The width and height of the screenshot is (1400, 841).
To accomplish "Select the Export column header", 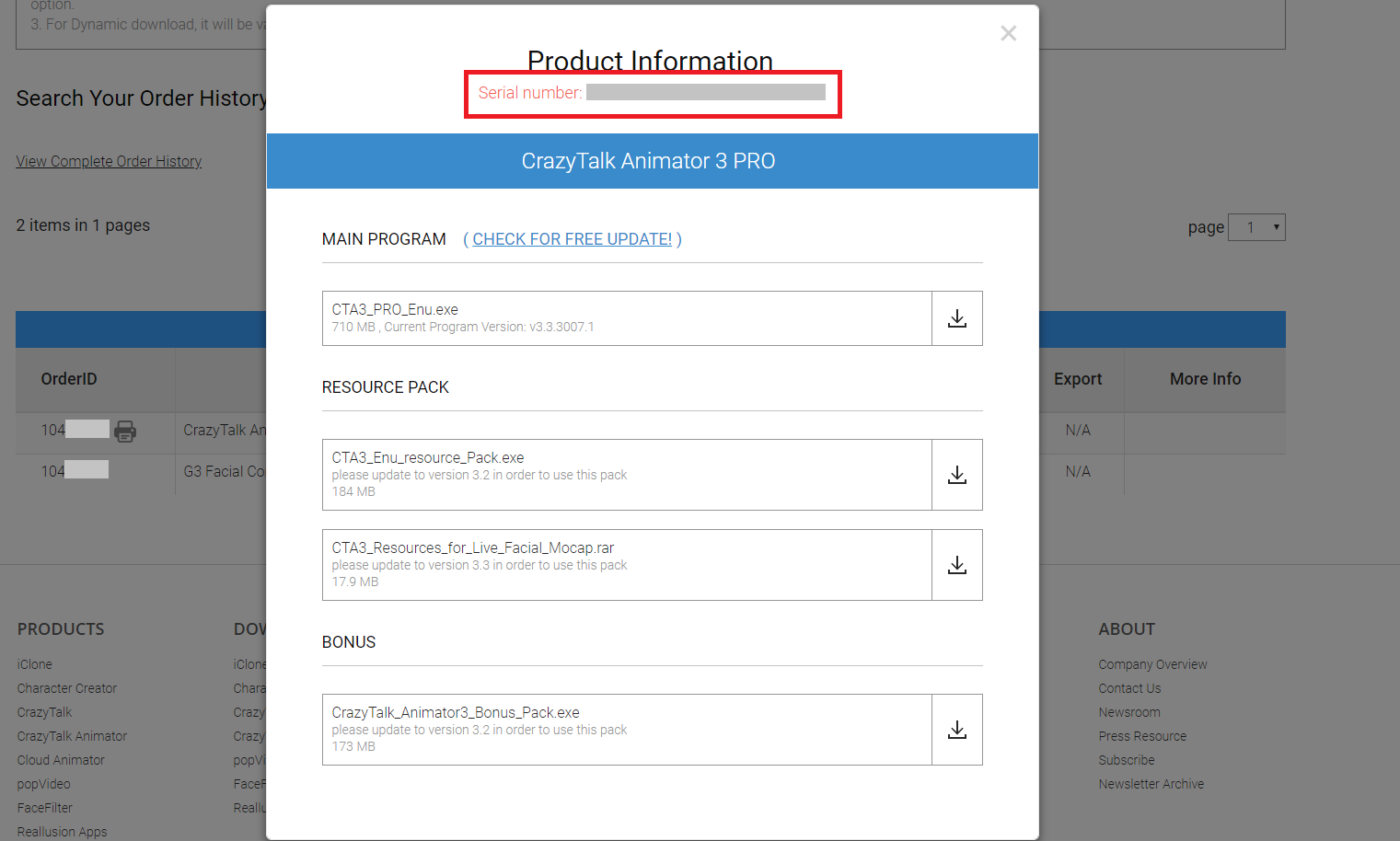I will pos(1078,379).
